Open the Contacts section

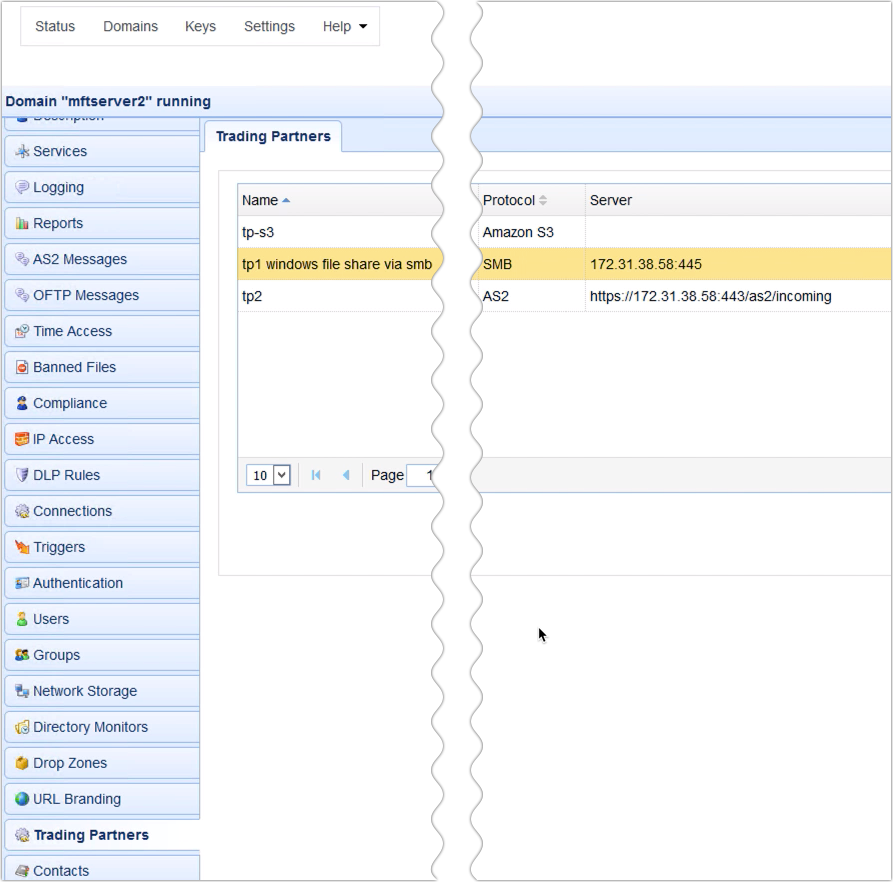pyautogui.click(x=62, y=871)
